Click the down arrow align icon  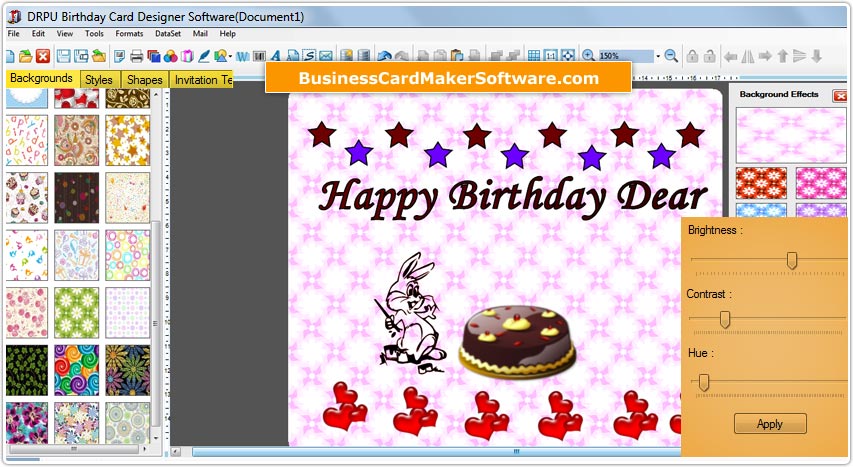pyautogui.click(x=817, y=56)
